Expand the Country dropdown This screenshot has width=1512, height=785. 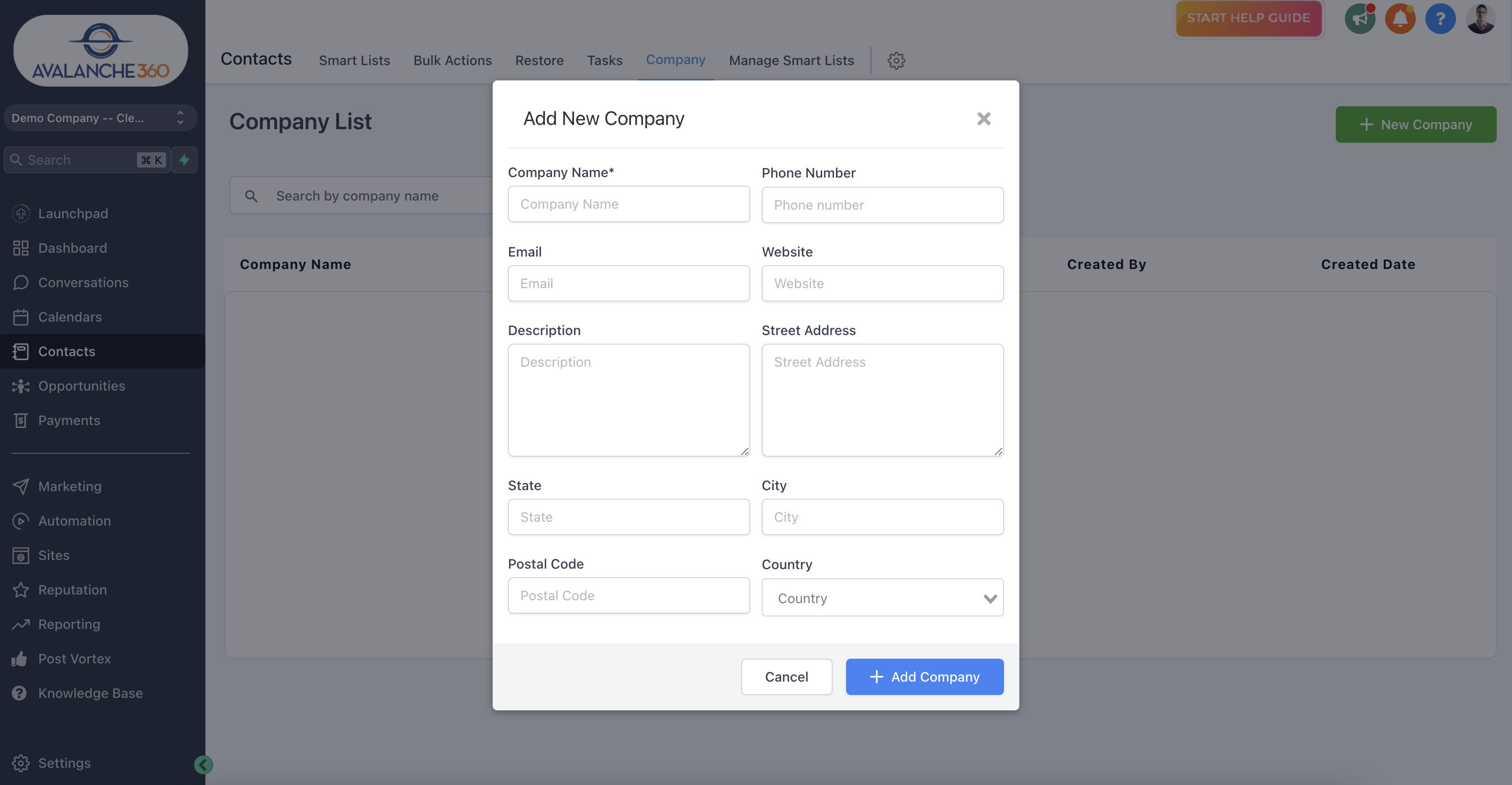pos(882,598)
